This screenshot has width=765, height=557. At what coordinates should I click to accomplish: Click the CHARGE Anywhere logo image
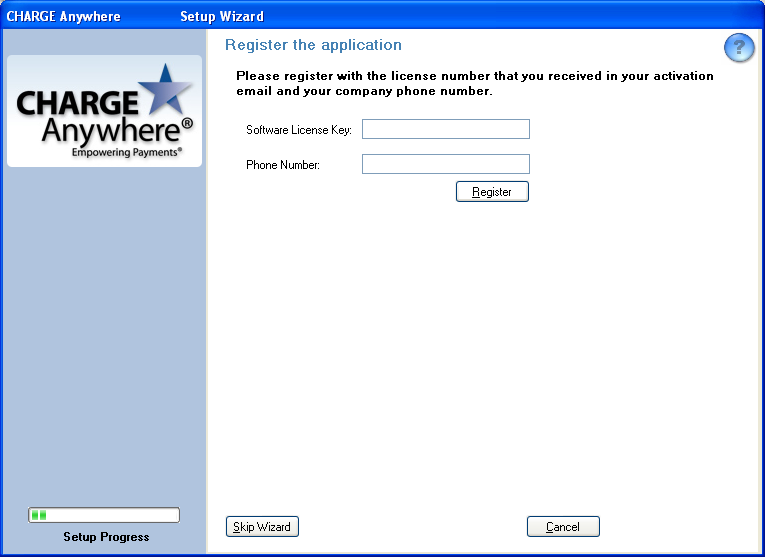104,111
